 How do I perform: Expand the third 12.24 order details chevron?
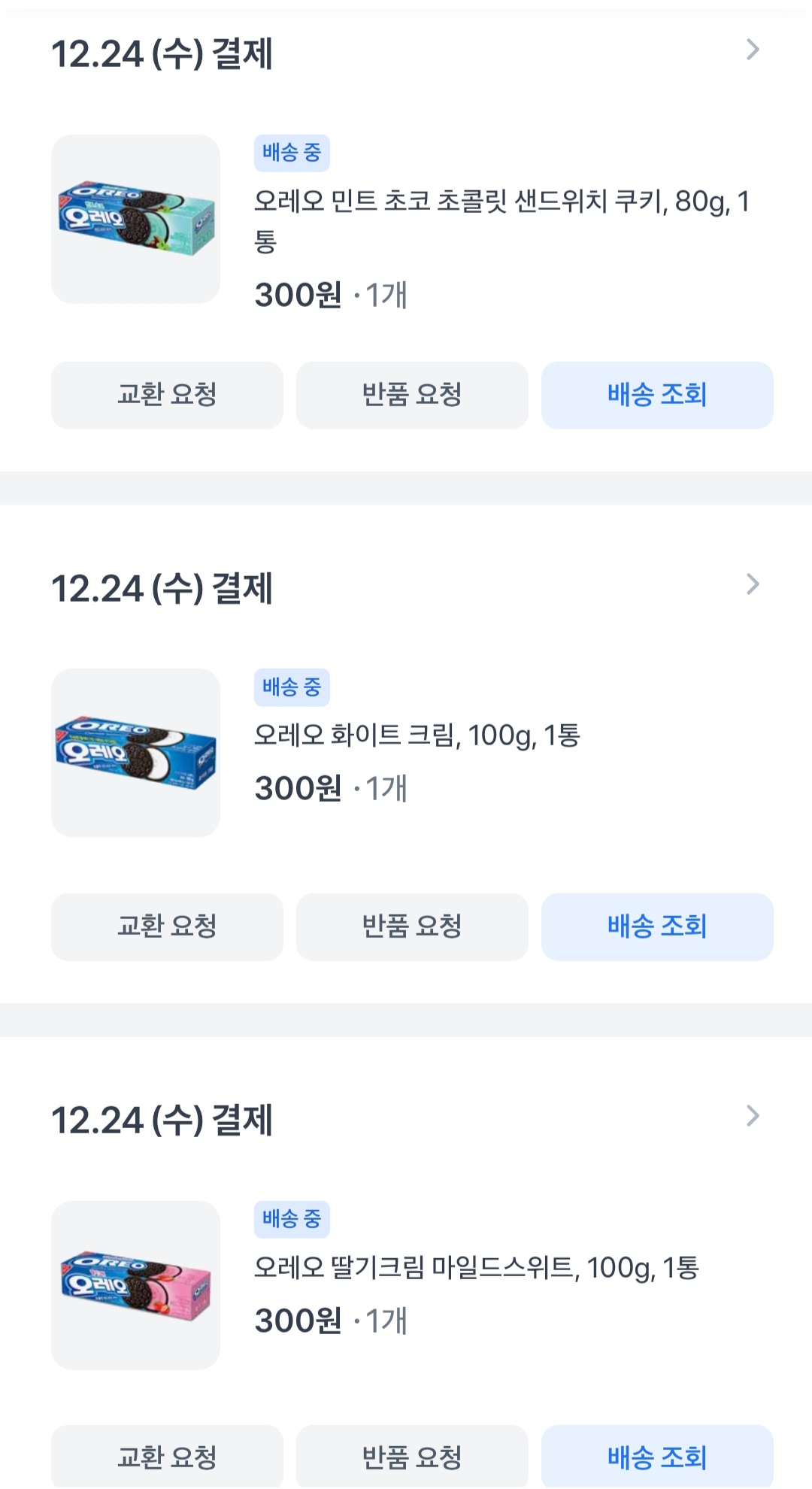pyautogui.click(x=752, y=1116)
